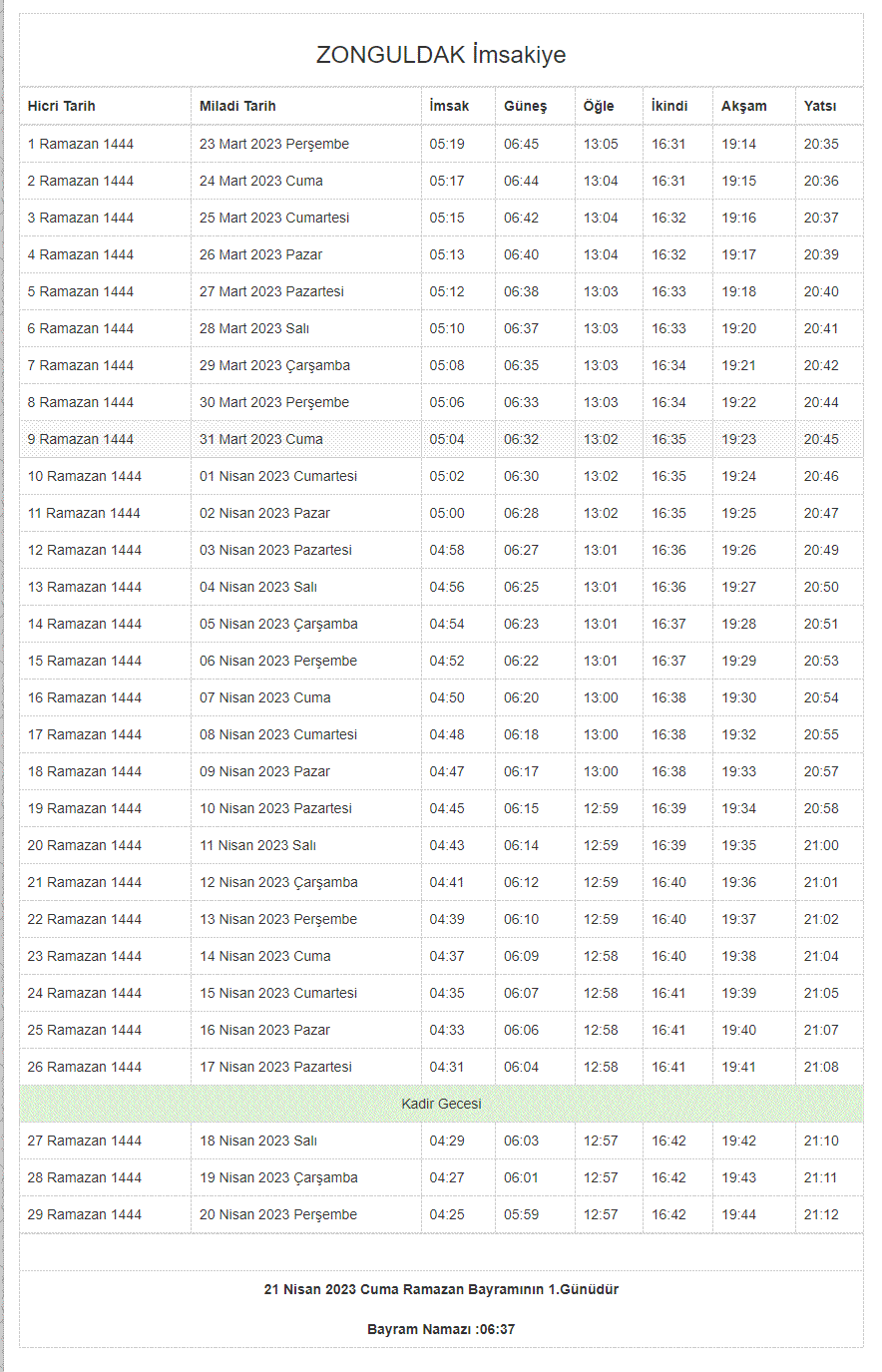Select the İmsak column header
882x1372 pixels.
449,106
